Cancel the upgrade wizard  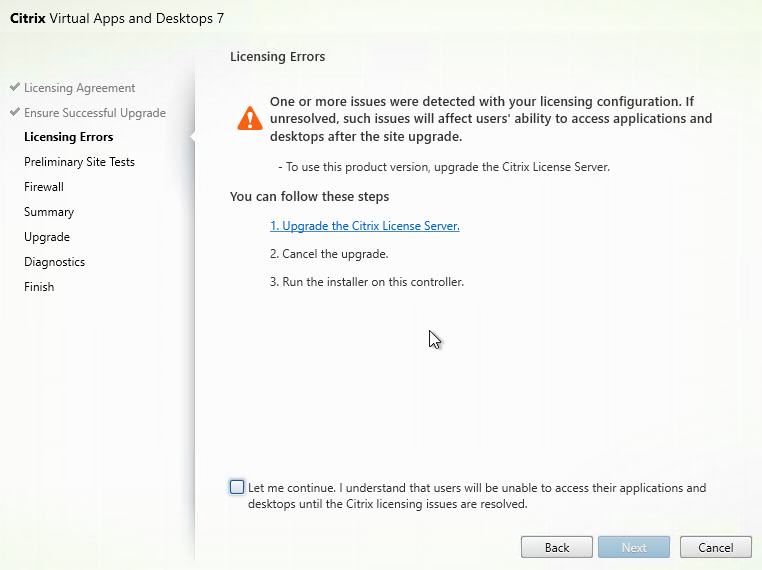[715, 548]
